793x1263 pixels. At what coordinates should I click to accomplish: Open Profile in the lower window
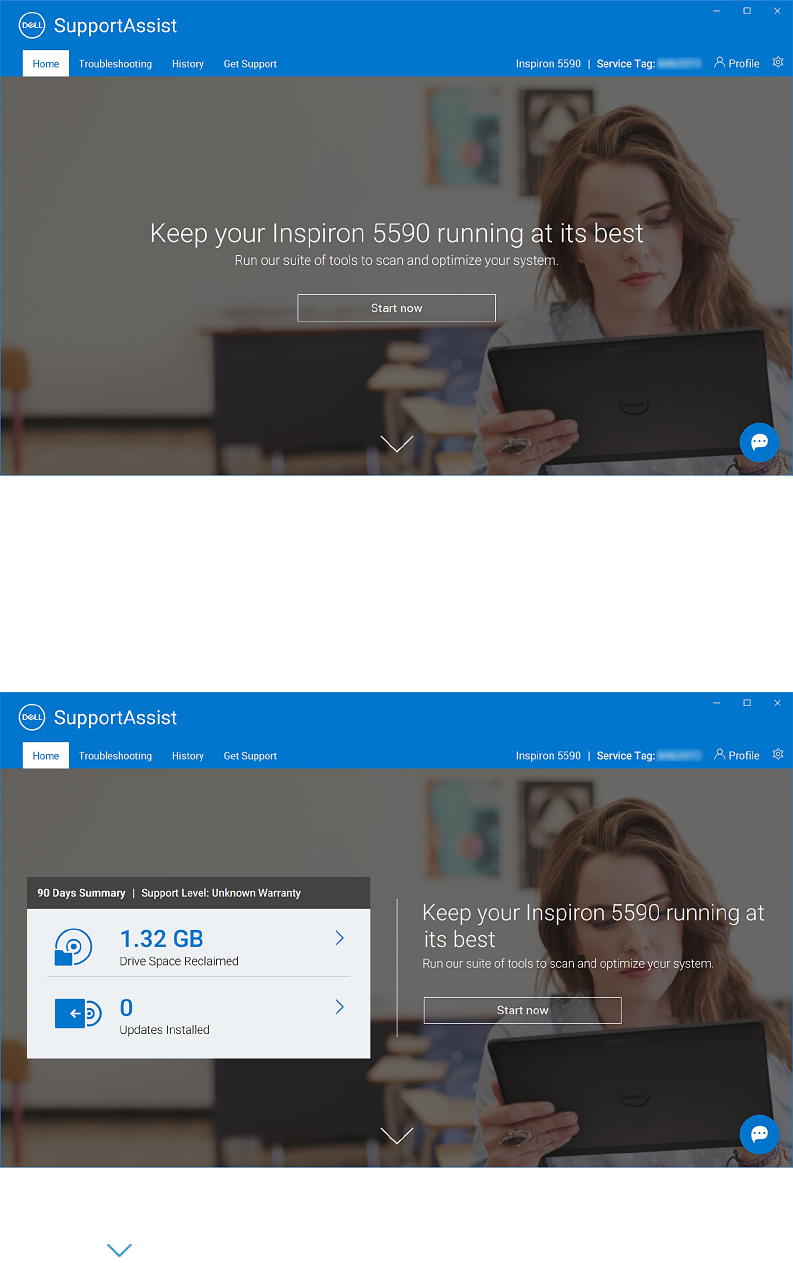(737, 755)
